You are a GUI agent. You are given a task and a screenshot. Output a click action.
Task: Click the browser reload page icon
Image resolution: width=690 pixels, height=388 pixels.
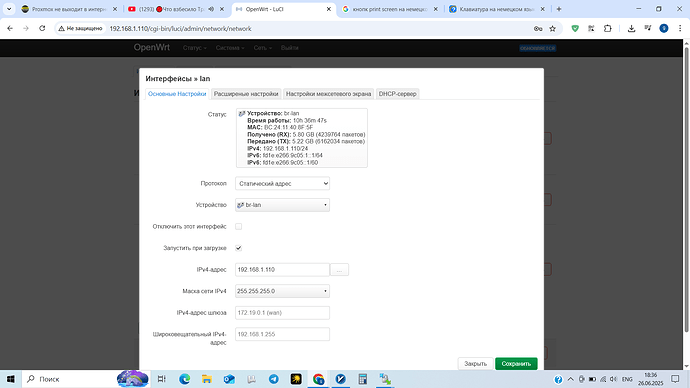42,28
